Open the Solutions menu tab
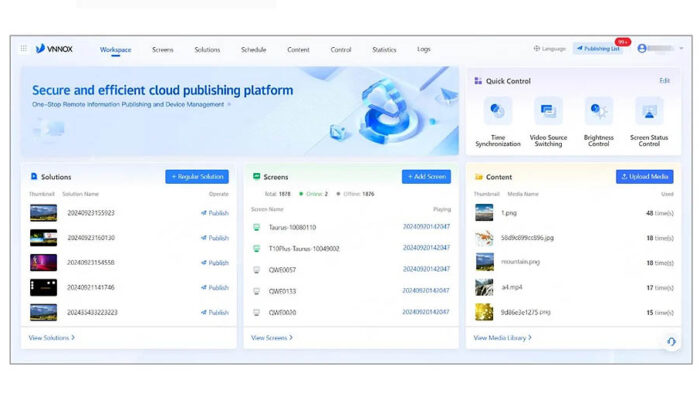Viewport: 700px width, 400px height. point(207,50)
